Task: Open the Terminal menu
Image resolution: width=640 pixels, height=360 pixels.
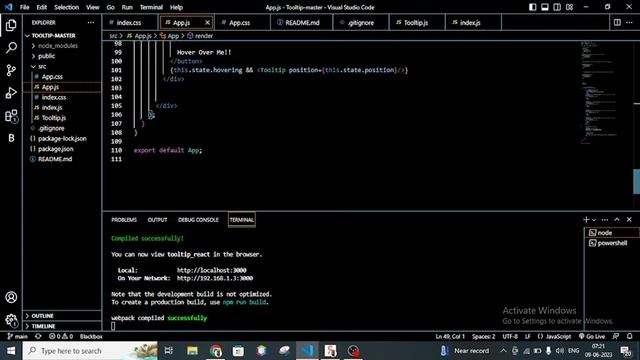Action: (x=151, y=7)
